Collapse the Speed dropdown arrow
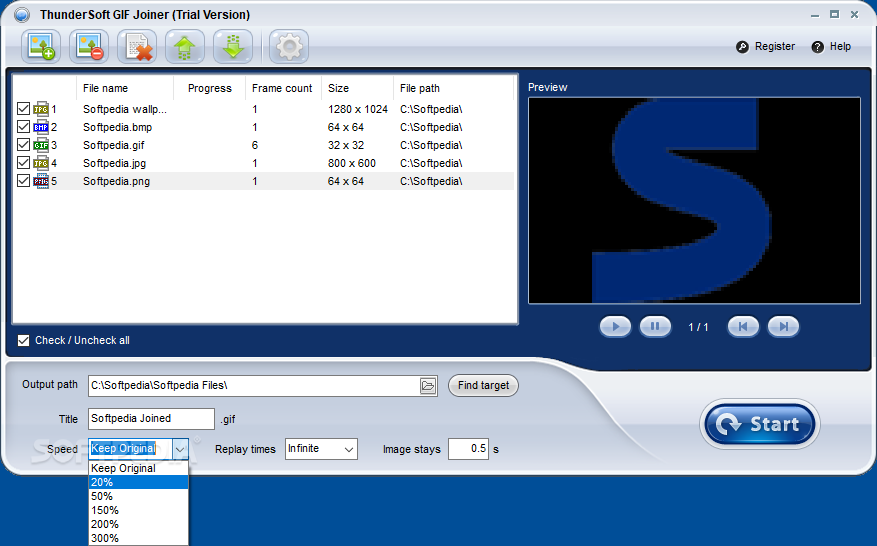The width and height of the screenshot is (877, 546). pyautogui.click(x=180, y=449)
